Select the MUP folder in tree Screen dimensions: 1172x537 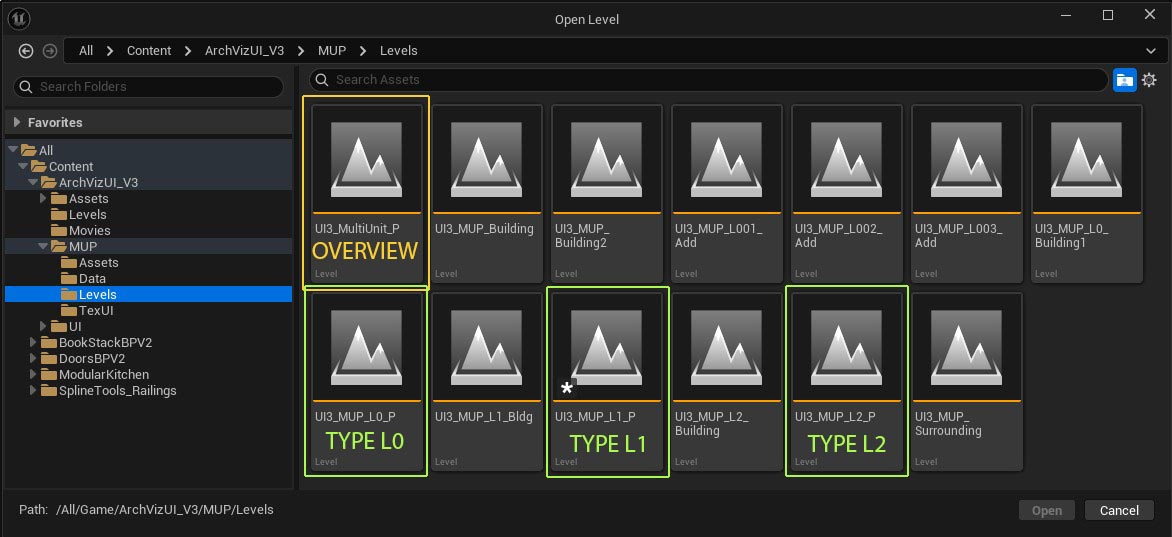(148, 247)
